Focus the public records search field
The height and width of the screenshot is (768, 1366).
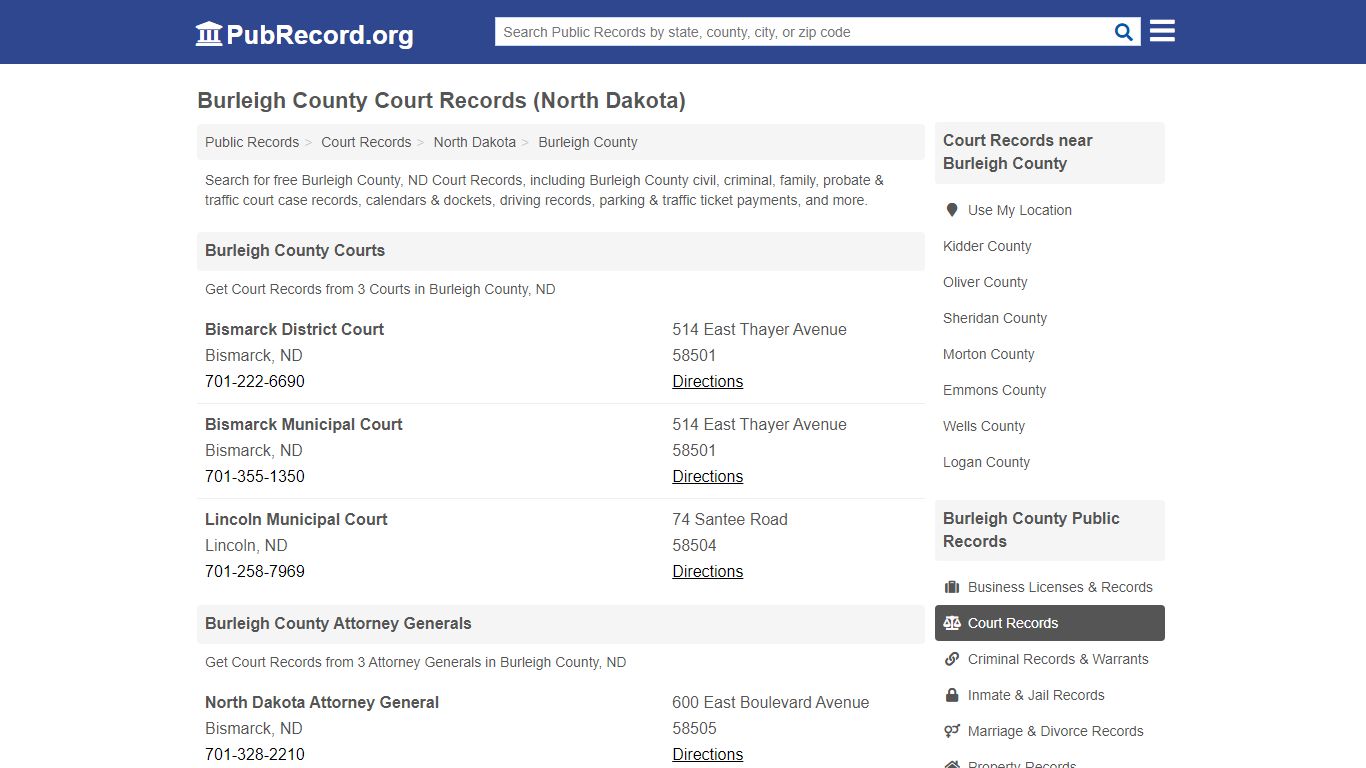tap(803, 32)
